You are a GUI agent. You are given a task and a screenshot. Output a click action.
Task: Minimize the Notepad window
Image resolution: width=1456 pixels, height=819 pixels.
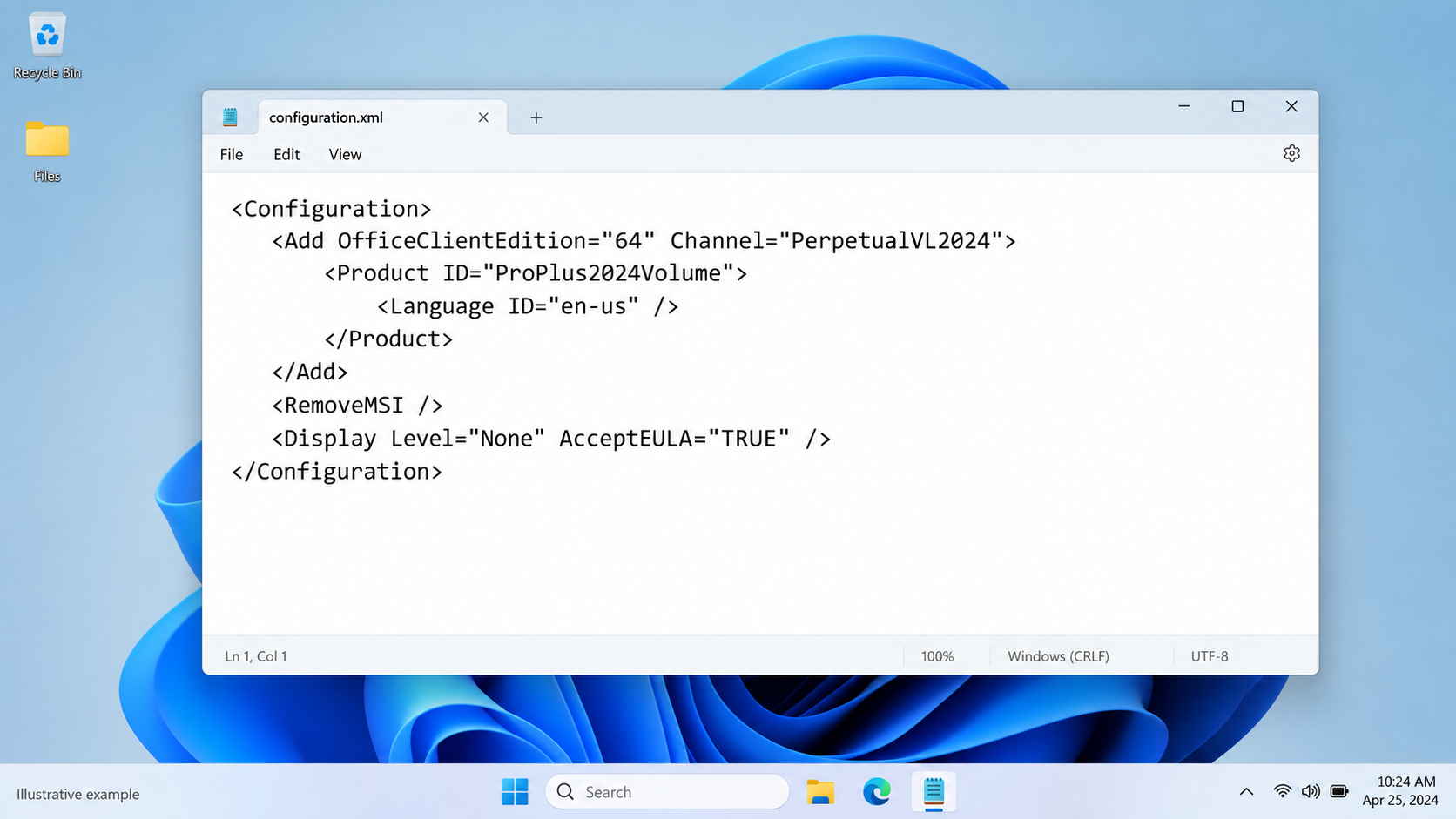(x=1184, y=106)
